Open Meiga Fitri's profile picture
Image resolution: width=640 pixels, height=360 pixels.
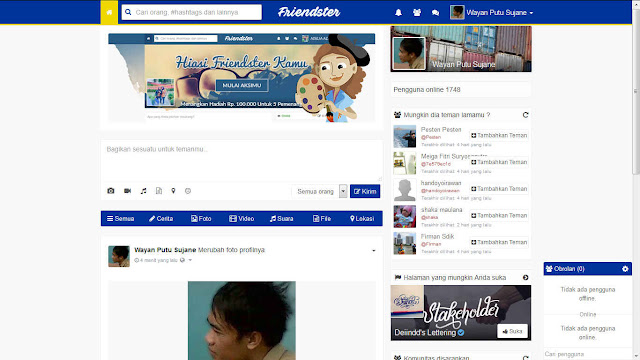click(x=404, y=163)
